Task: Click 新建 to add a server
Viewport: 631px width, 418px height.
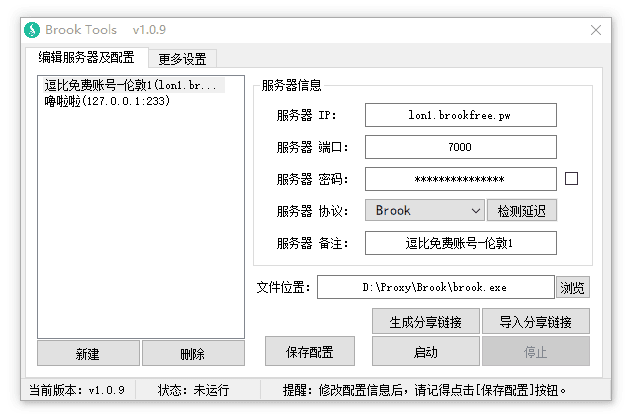Action: [x=88, y=354]
